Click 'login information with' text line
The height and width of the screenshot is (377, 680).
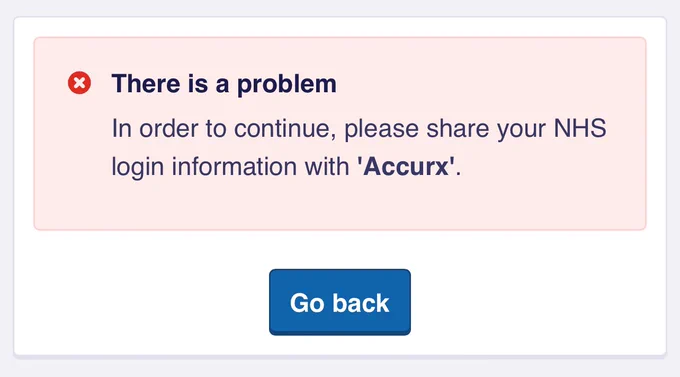click(x=230, y=167)
